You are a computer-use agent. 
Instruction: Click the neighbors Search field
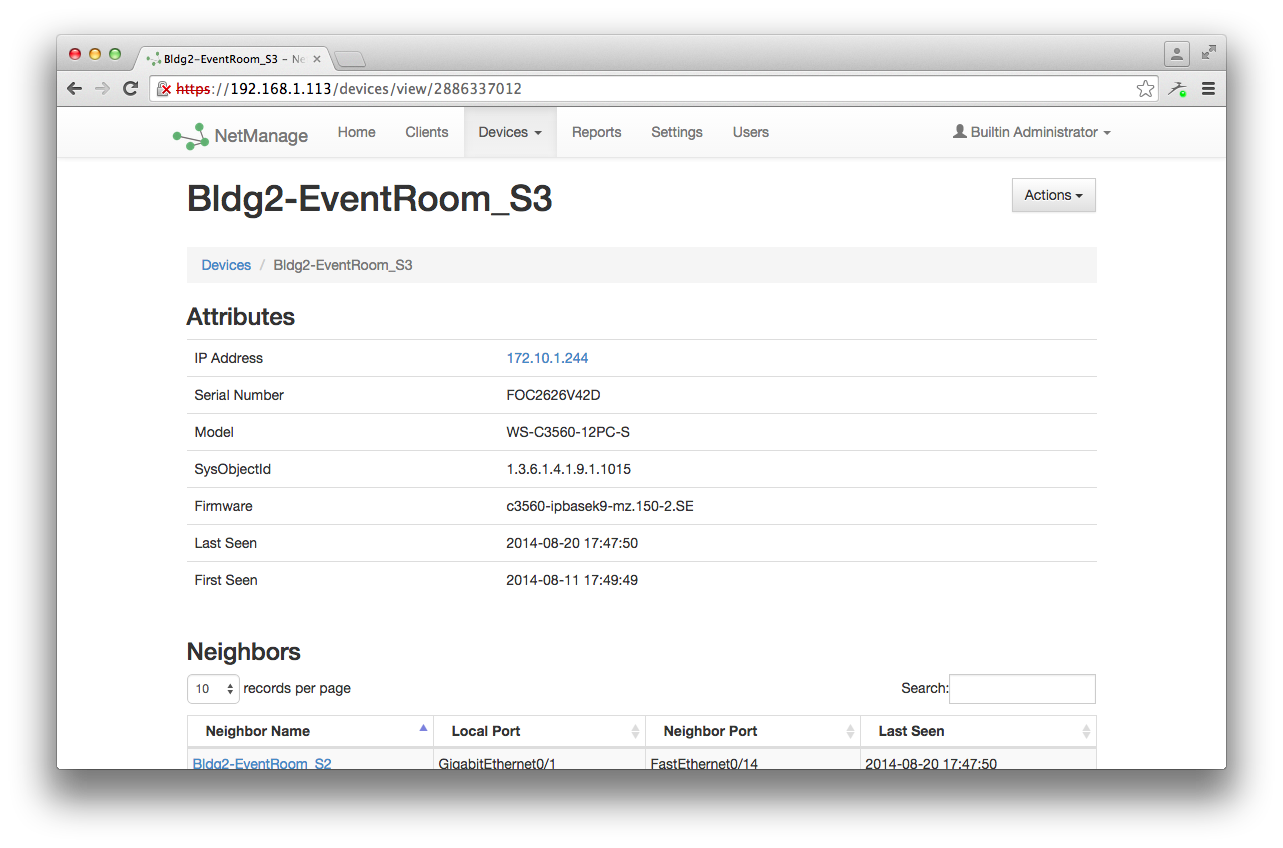tap(1022, 689)
